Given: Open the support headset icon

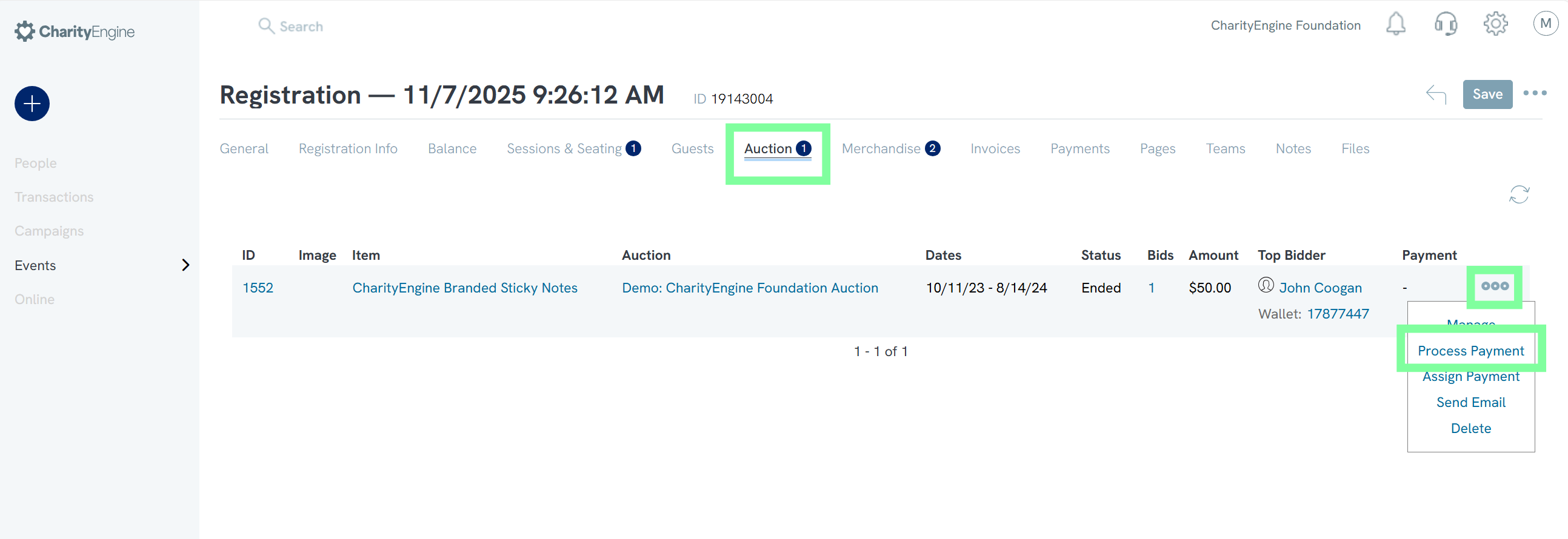Looking at the screenshot, I should (x=1446, y=25).
